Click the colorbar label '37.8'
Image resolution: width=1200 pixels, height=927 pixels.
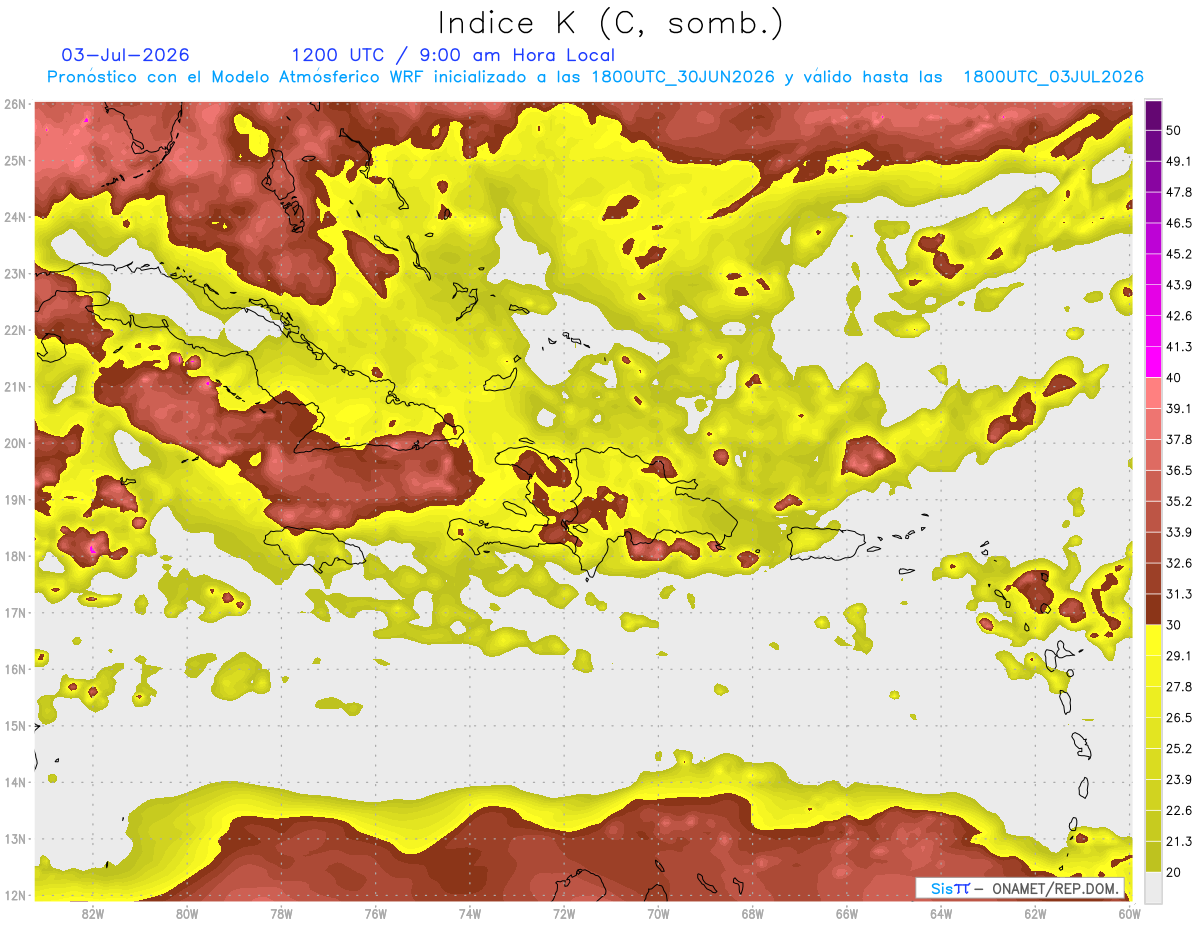(1178, 439)
